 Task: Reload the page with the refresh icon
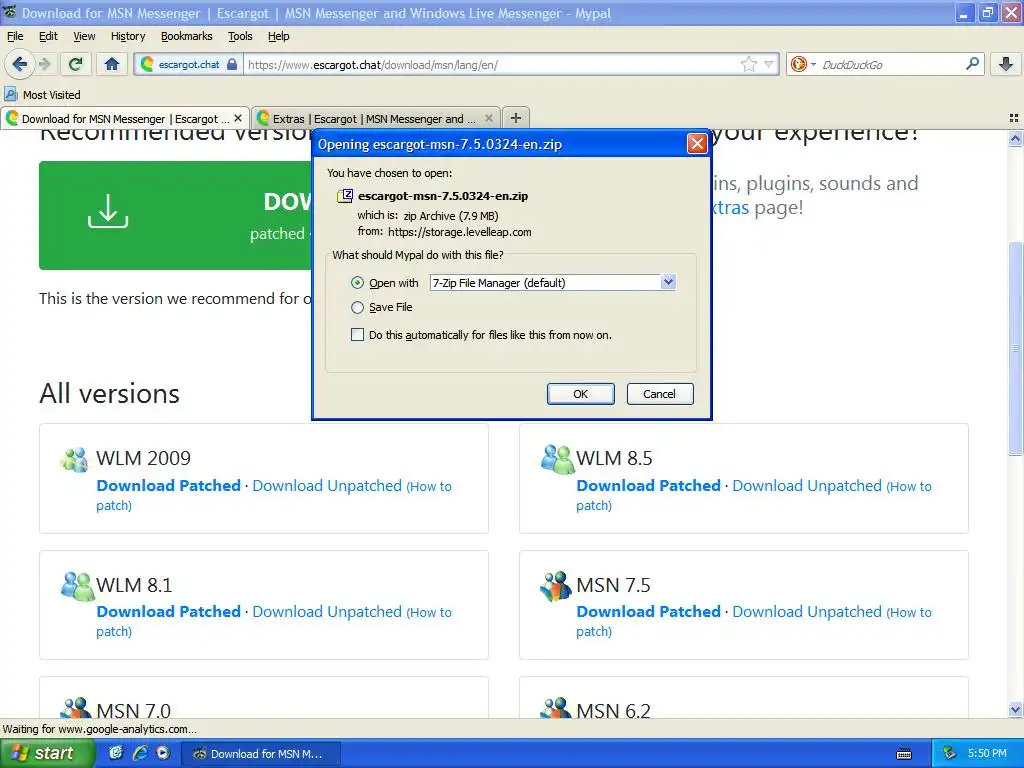(76, 64)
